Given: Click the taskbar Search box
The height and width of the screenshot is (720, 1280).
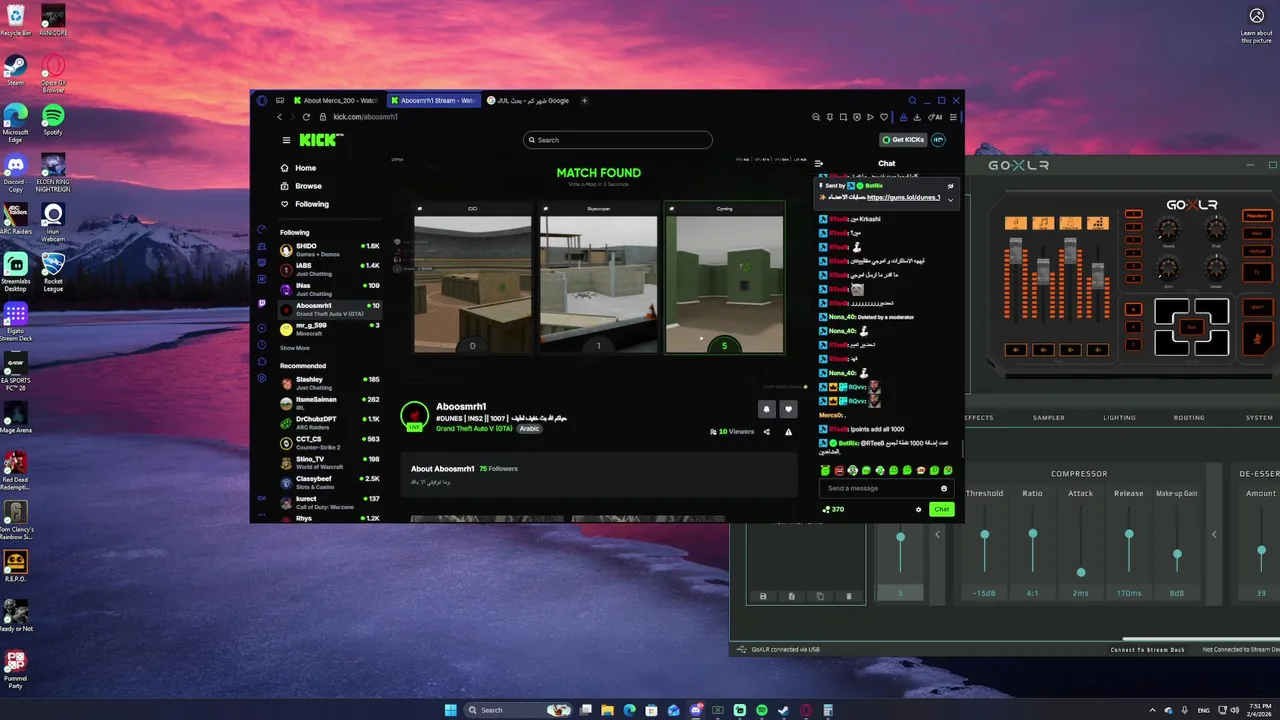Looking at the screenshot, I should click(x=519, y=710).
